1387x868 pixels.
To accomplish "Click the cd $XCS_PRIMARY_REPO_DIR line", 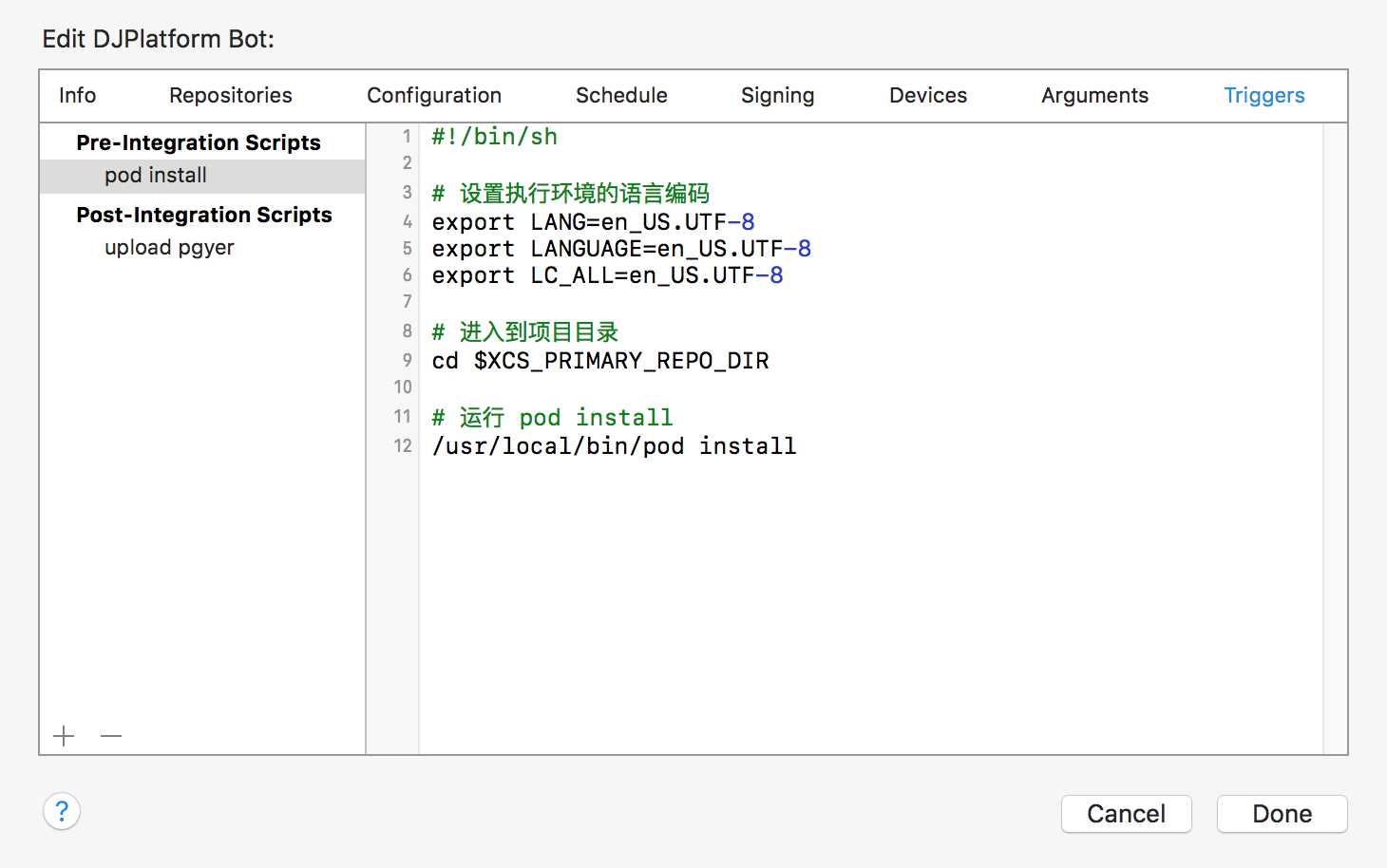I will click(x=600, y=361).
